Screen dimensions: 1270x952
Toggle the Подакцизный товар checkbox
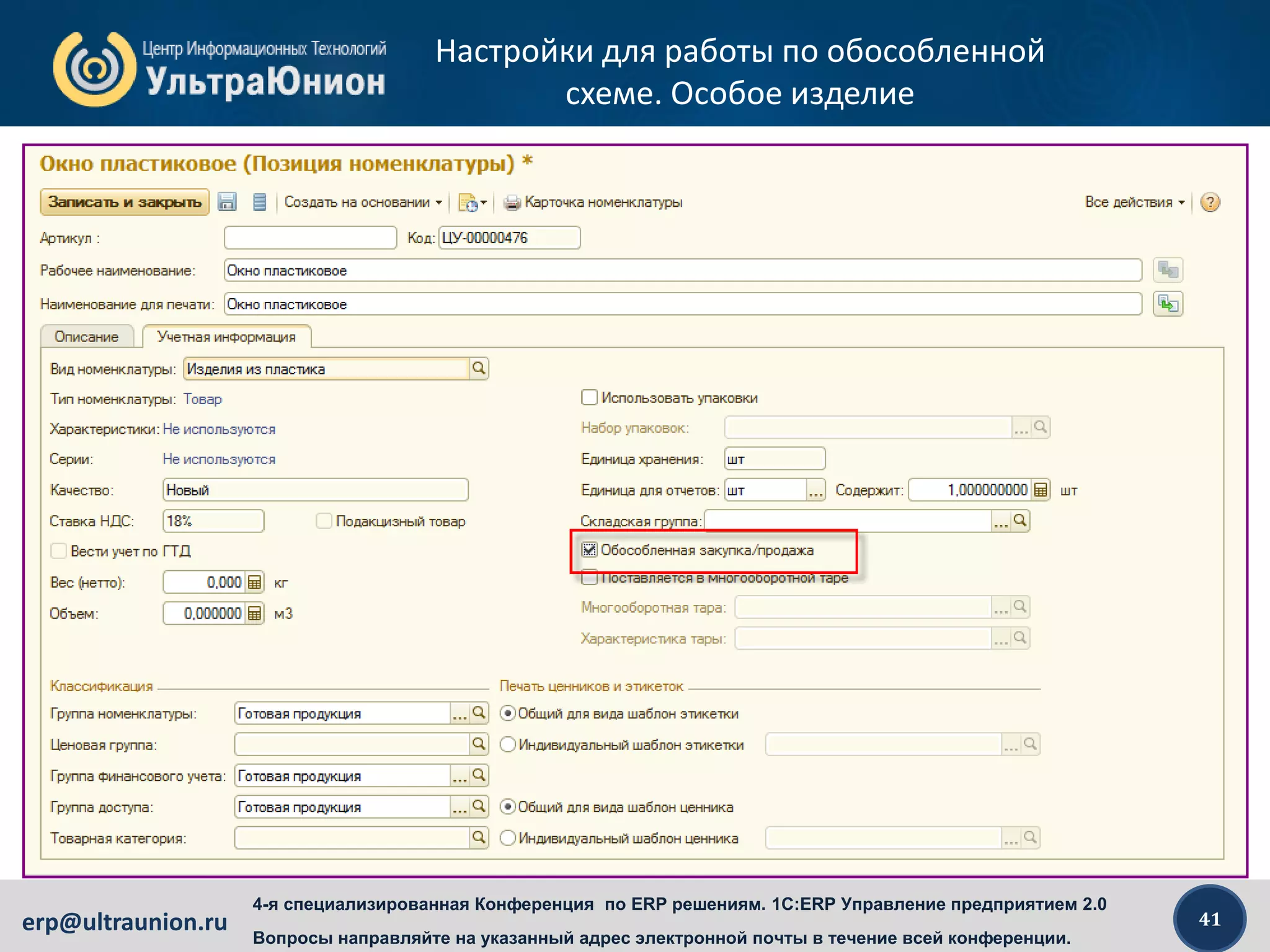tap(324, 521)
